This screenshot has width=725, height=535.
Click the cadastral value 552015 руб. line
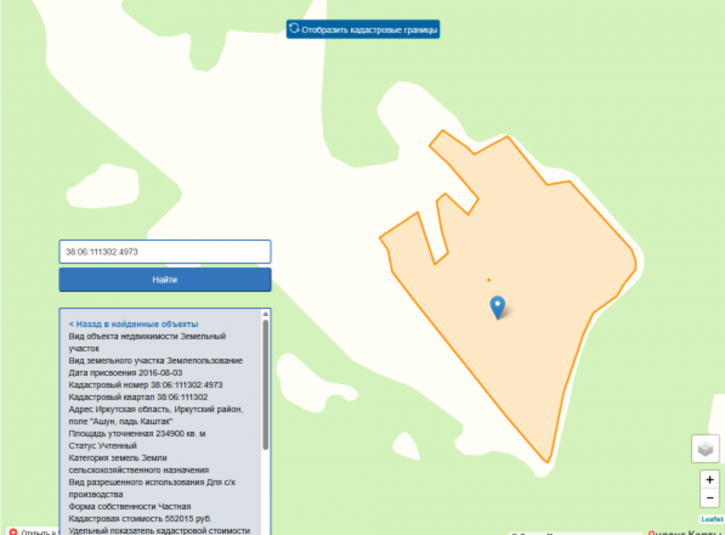[x=140, y=519]
